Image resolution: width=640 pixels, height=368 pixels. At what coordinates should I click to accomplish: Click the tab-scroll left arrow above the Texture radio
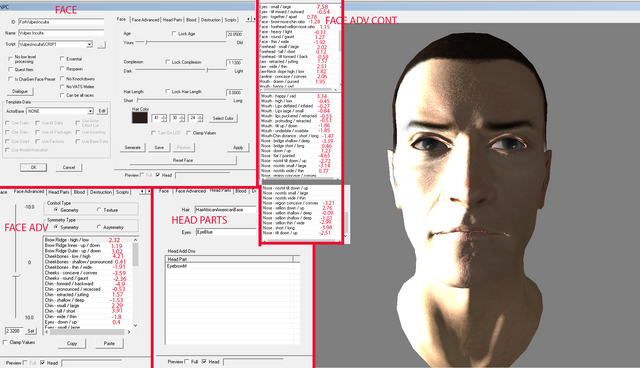(142, 191)
